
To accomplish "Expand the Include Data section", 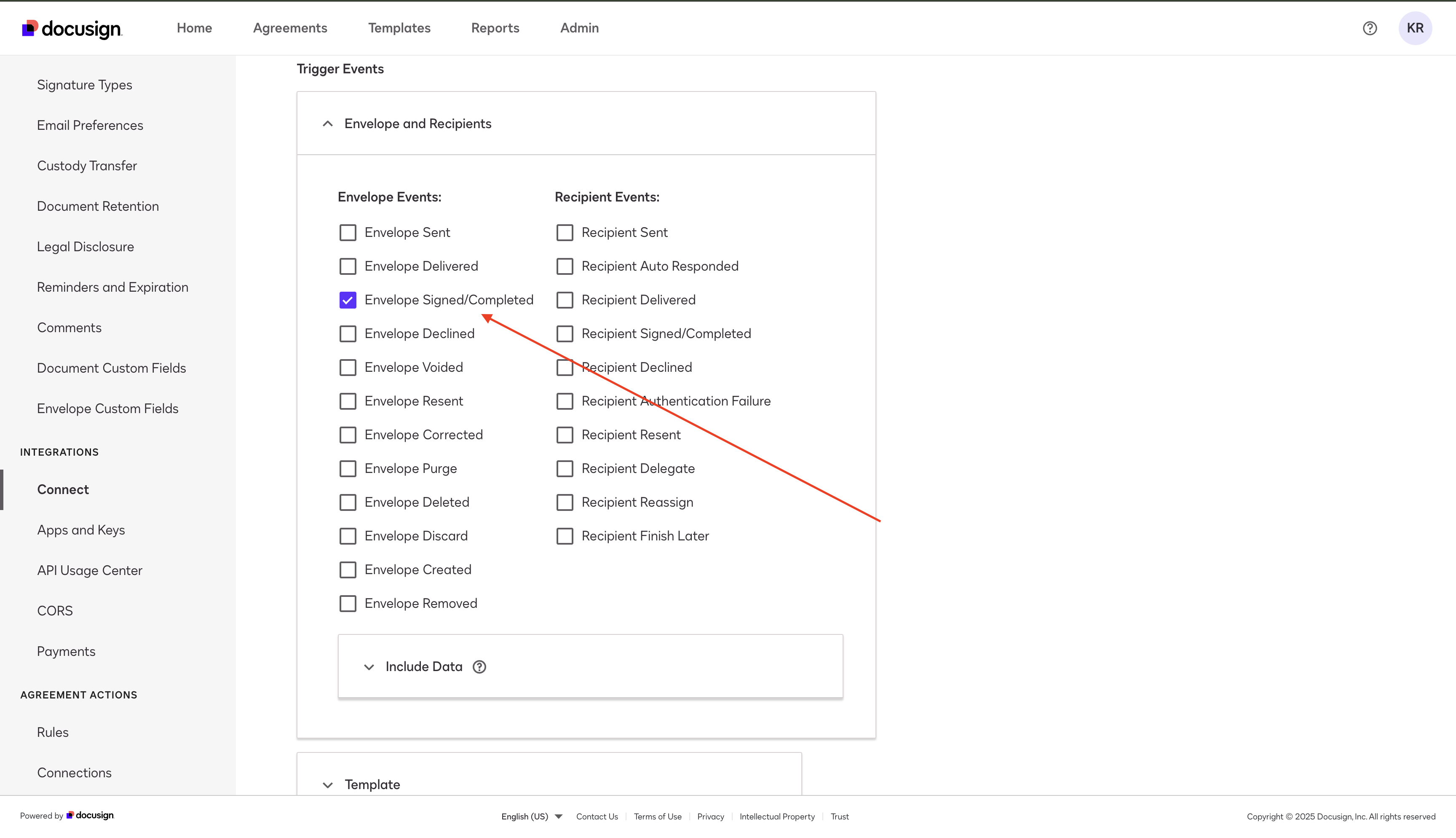I will [369, 666].
